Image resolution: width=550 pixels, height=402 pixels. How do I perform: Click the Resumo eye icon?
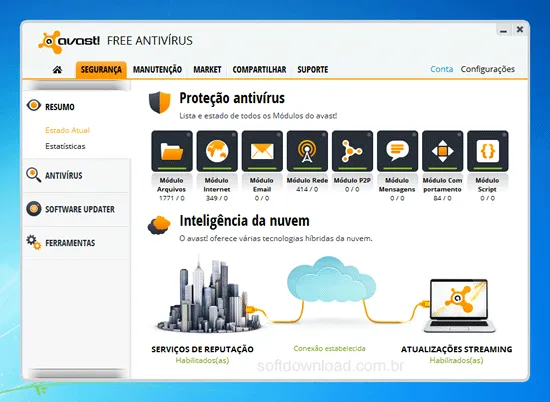click(x=34, y=105)
